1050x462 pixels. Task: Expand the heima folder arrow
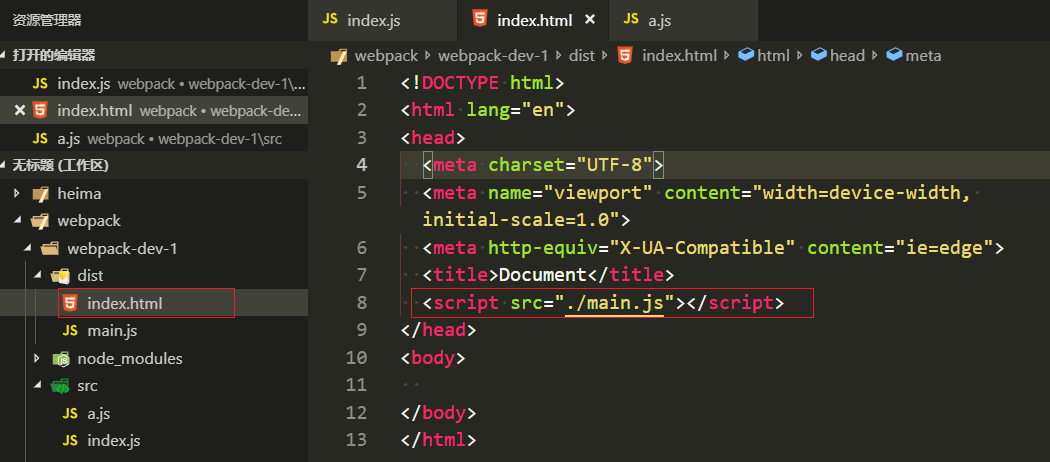(x=17, y=193)
